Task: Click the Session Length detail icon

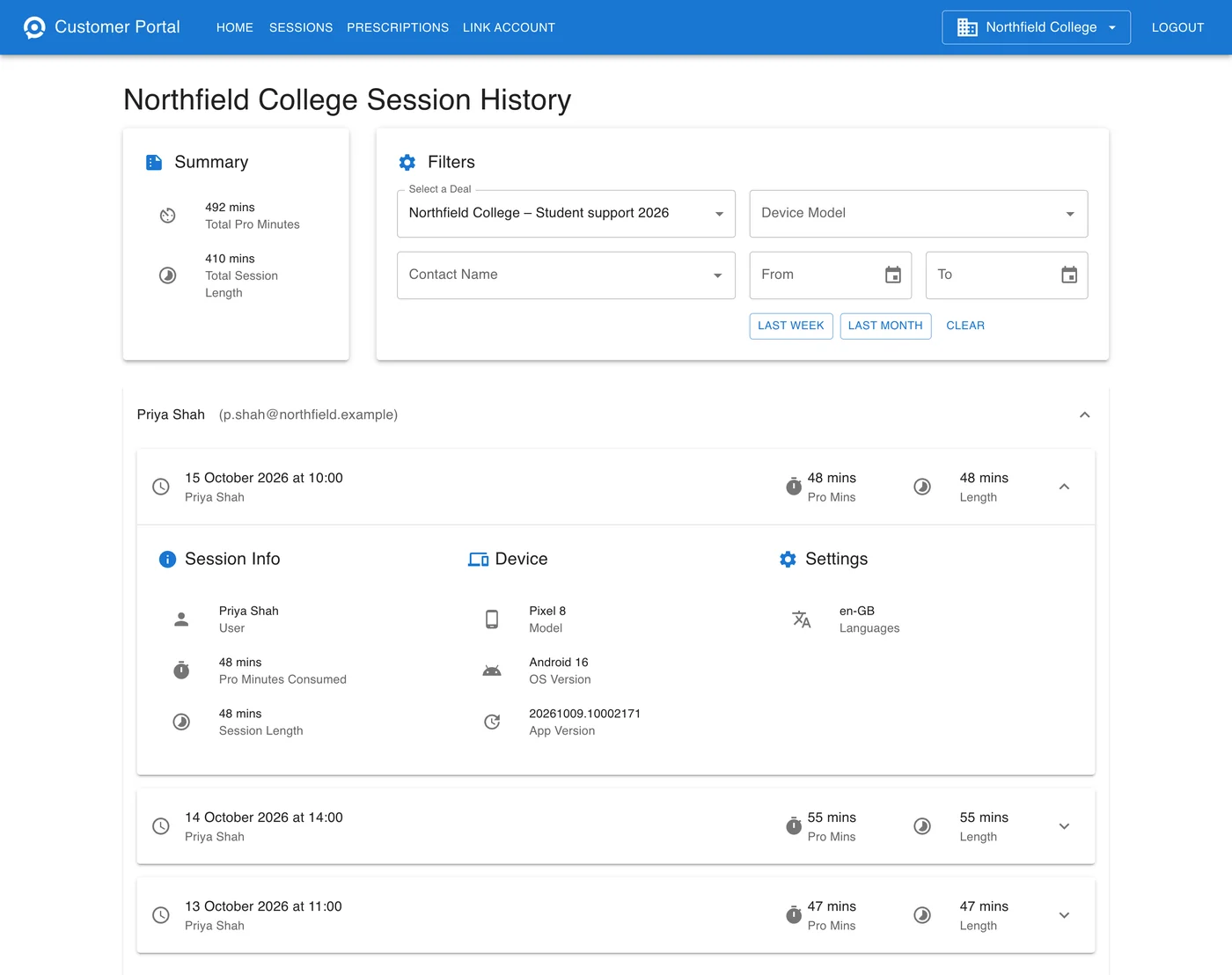Action: (x=181, y=722)
